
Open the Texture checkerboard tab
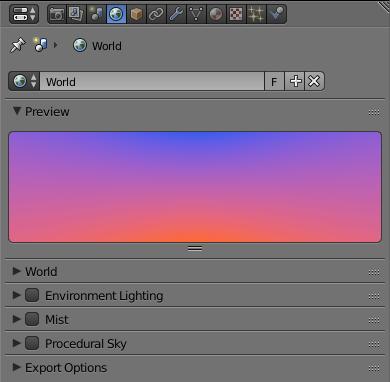pos(236,14)
